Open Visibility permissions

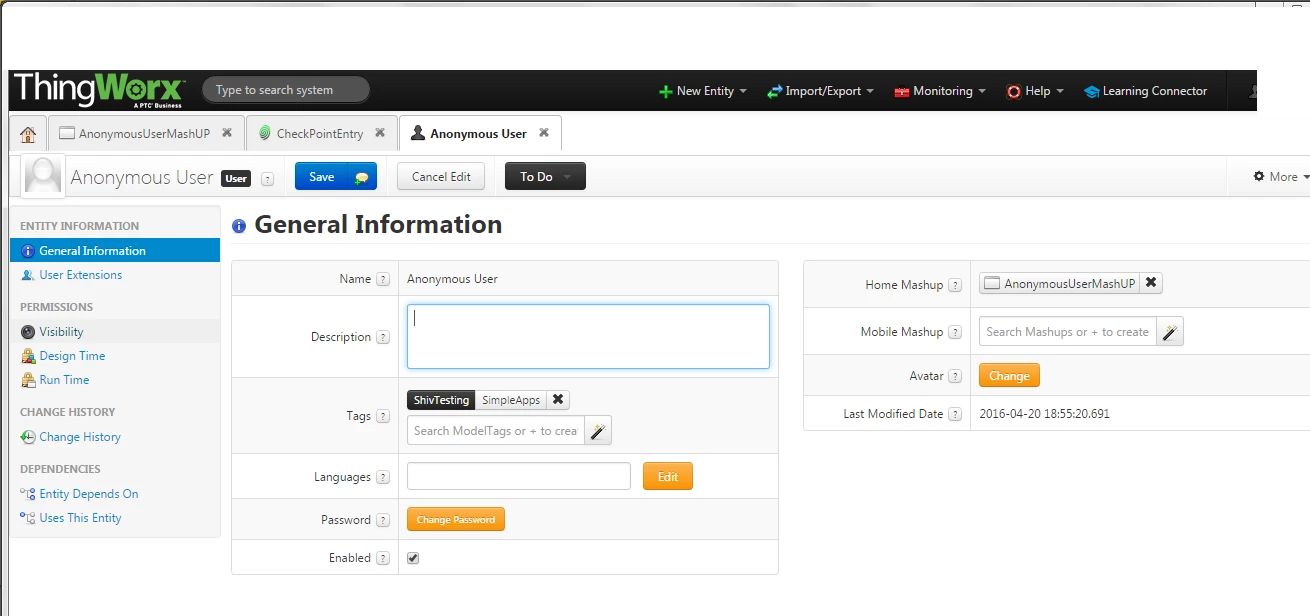62,332
